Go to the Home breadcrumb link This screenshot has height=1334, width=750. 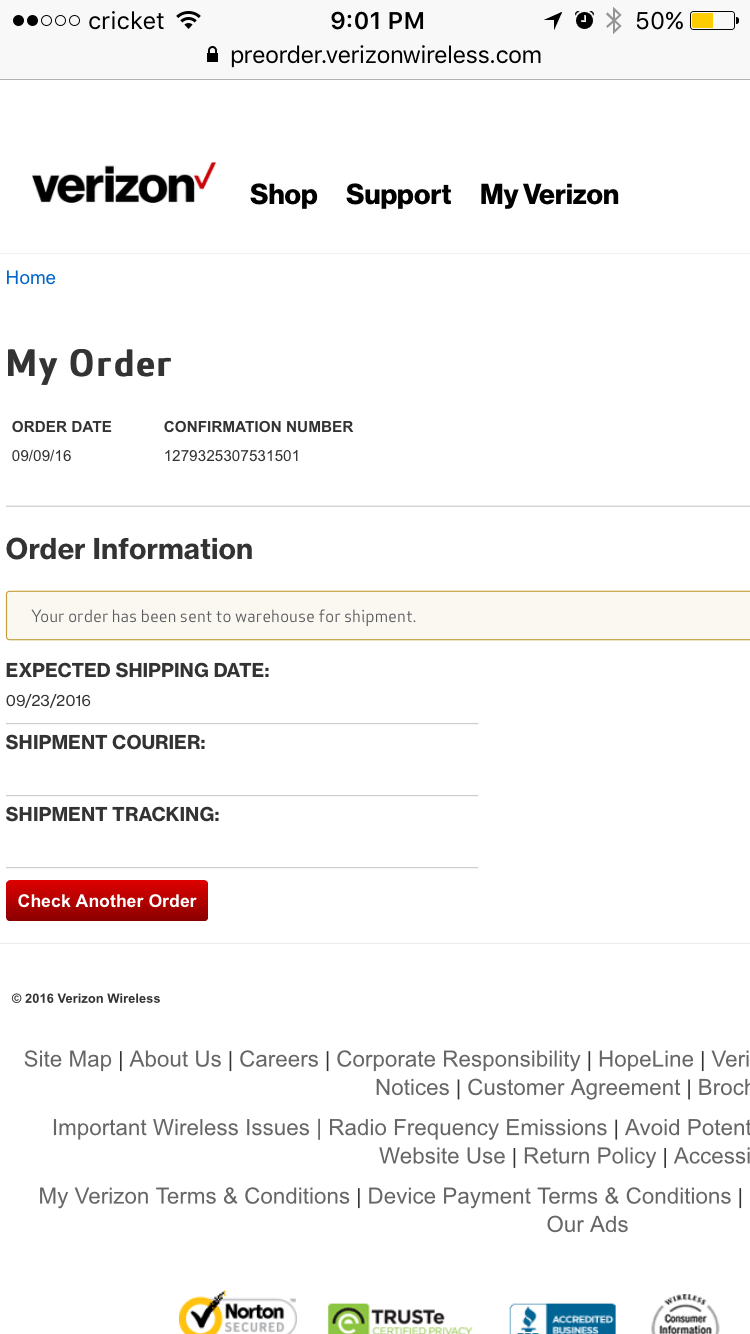point(31,278)
